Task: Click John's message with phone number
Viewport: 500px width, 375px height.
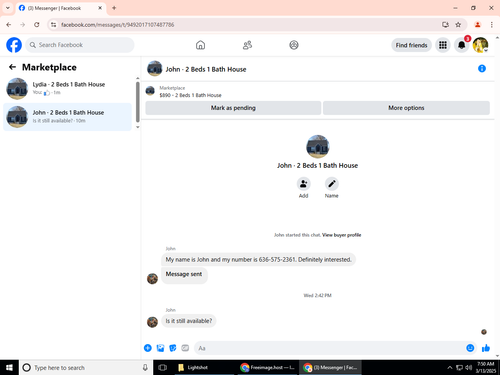Action: pyautogui.click(x=258, y=260)
